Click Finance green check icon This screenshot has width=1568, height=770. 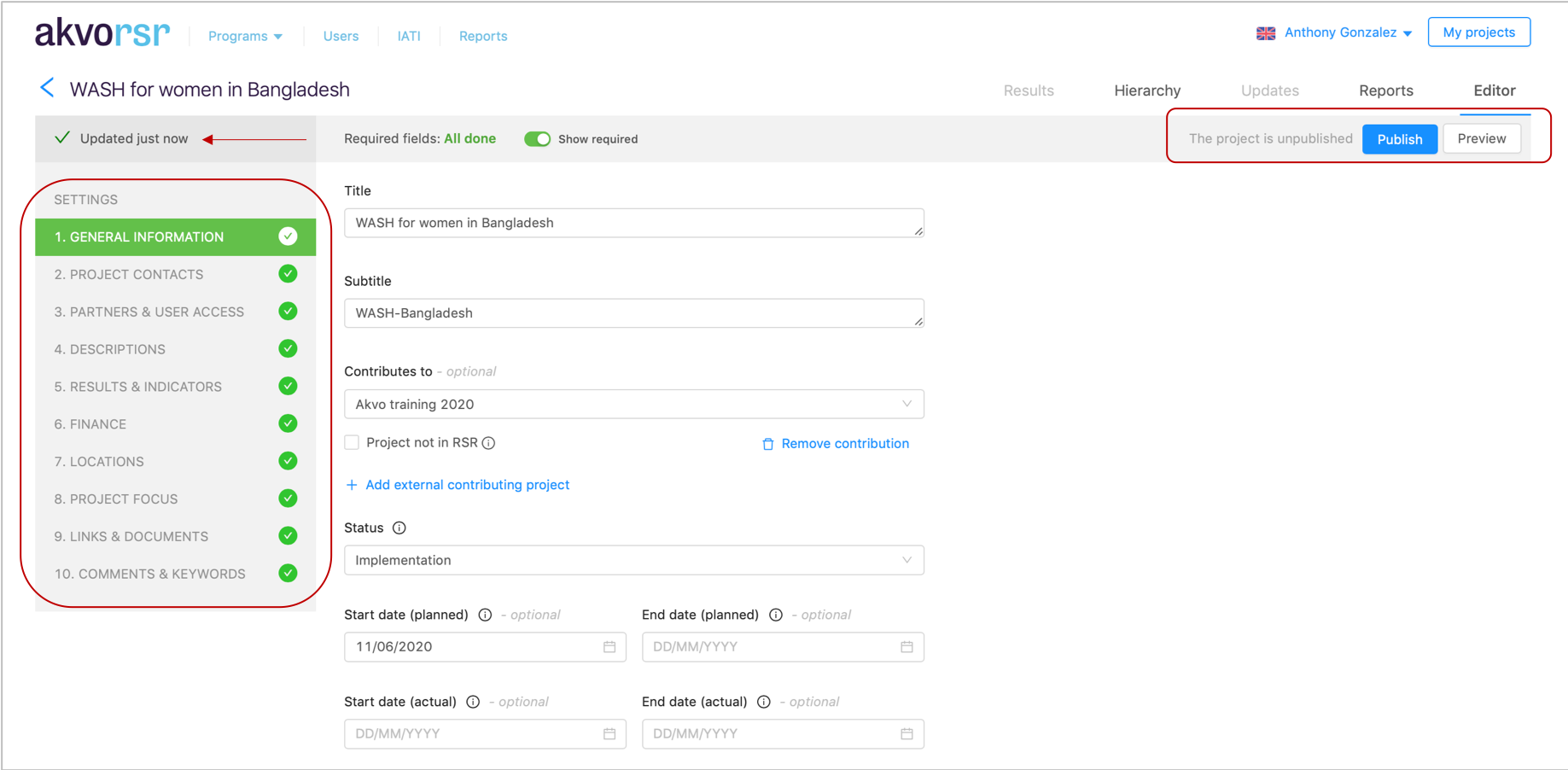[x=289, y=424]
